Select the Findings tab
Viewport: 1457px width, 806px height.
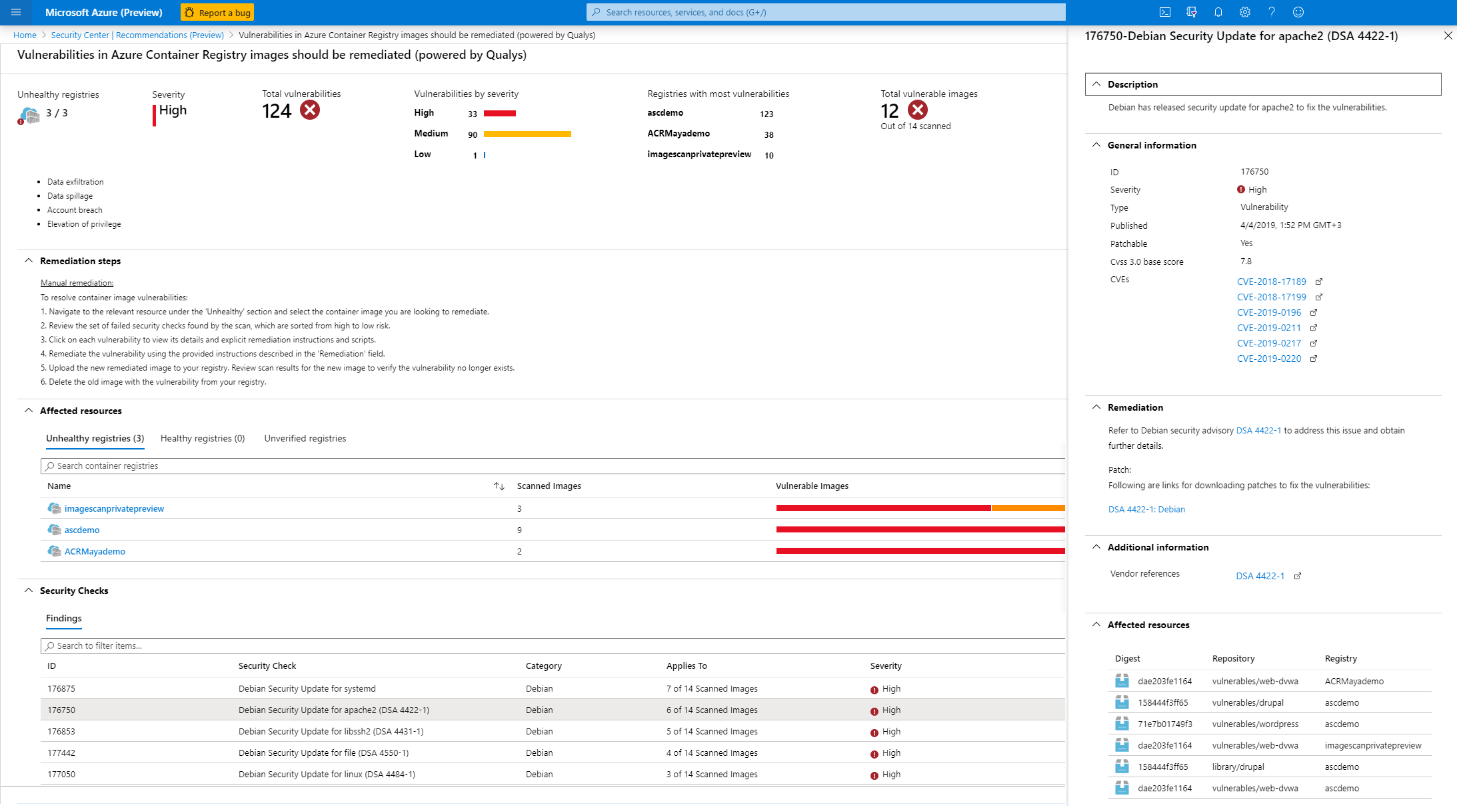pyautogui.click(x=64, y=619)
